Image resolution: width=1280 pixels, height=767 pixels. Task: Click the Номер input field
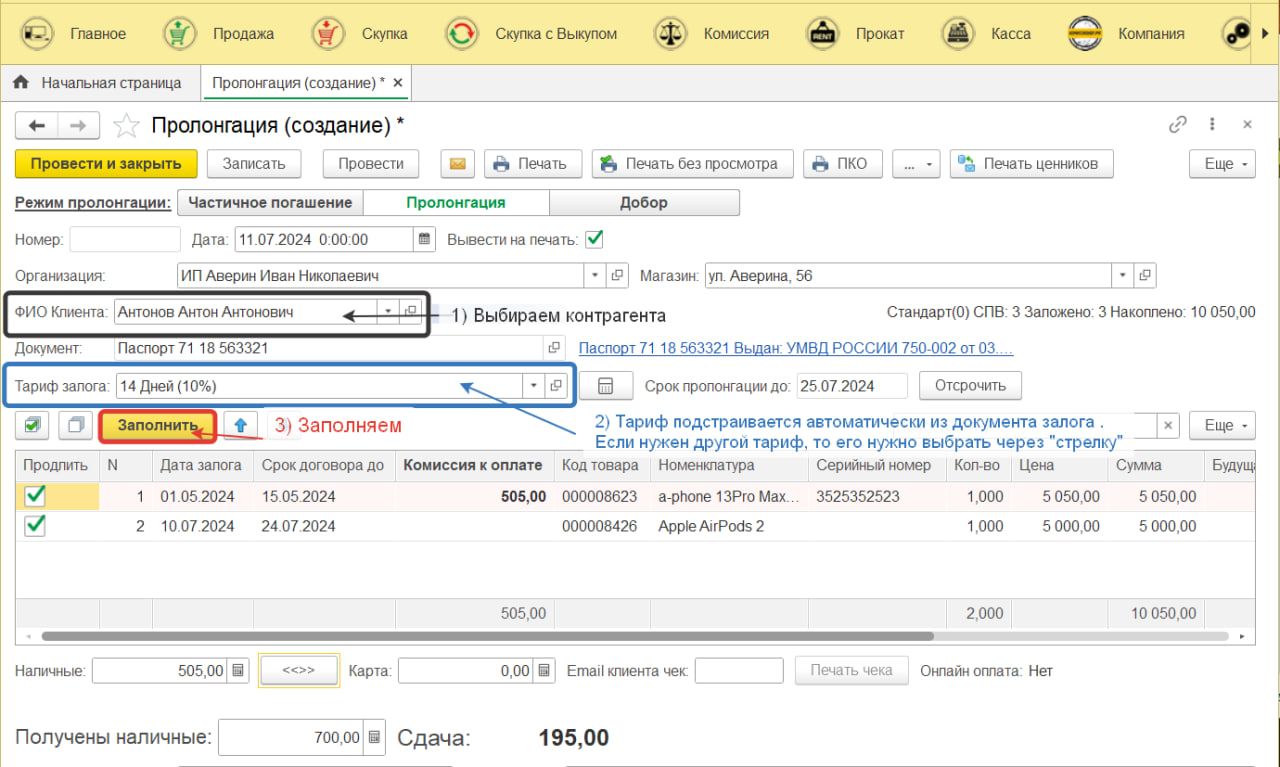click(125, 240)
